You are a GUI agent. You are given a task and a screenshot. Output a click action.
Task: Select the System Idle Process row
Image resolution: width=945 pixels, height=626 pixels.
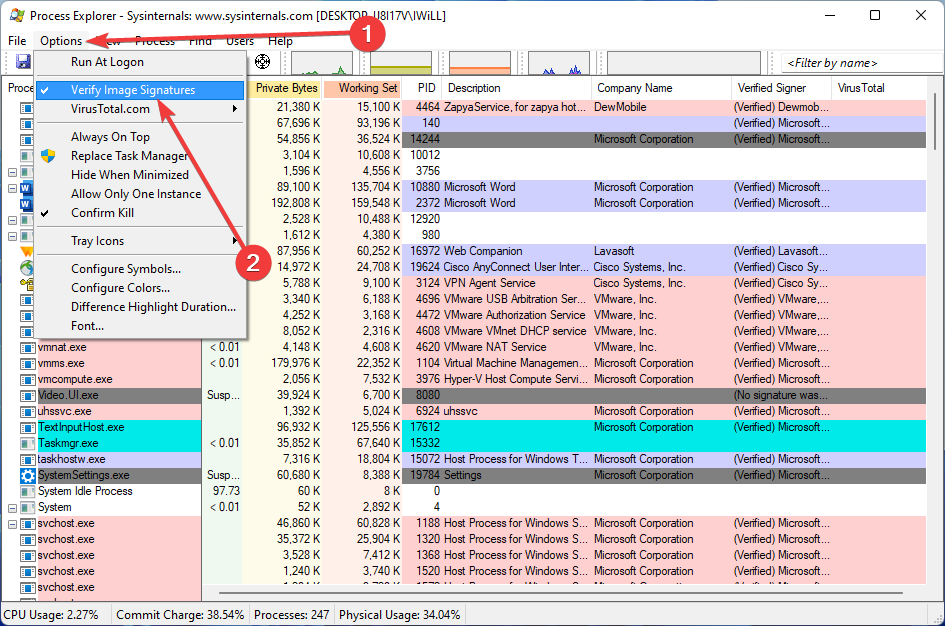tap(473, 492)
